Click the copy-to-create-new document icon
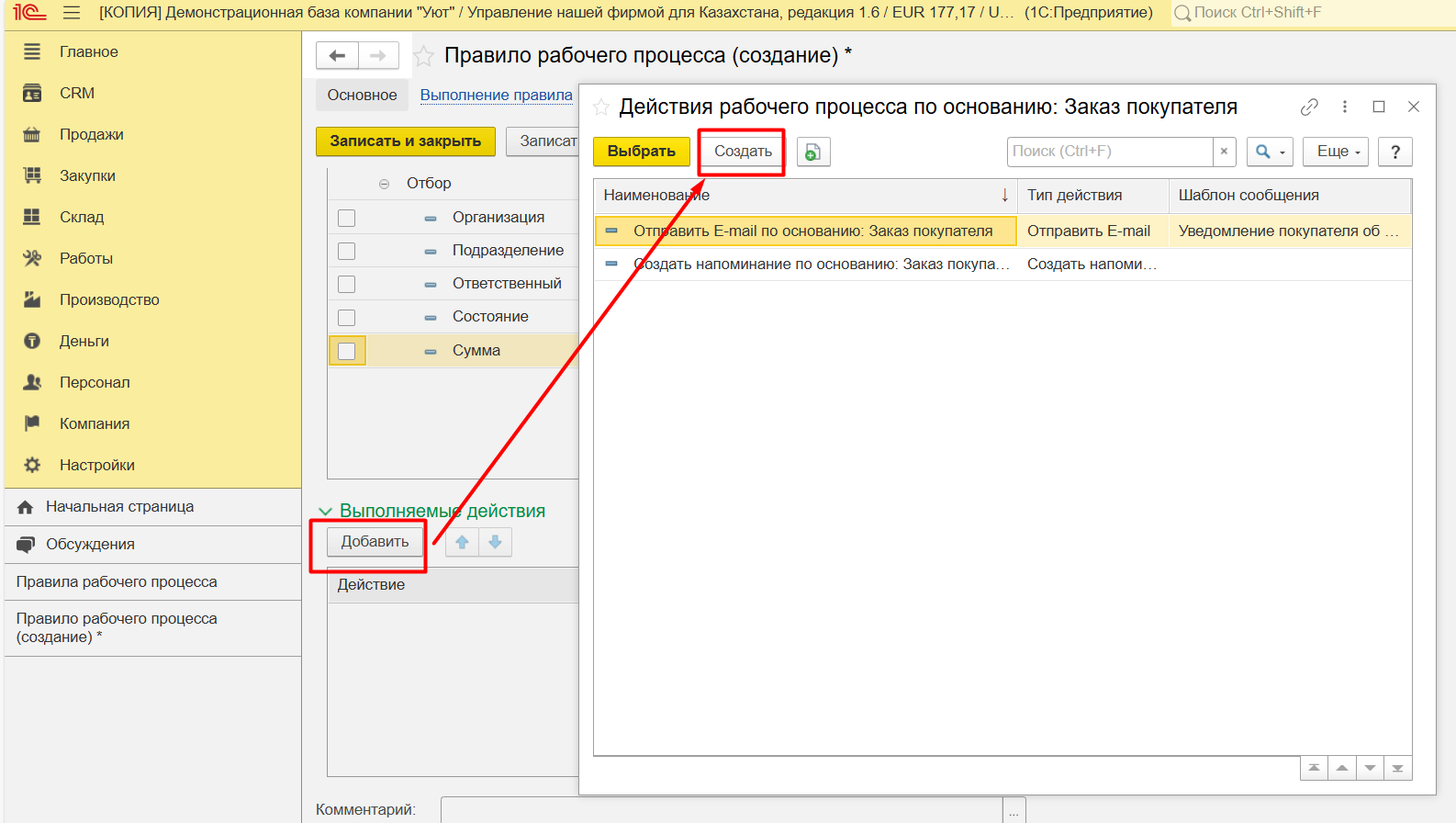This screenshot has width=1456, height=823. pos(812,152)
